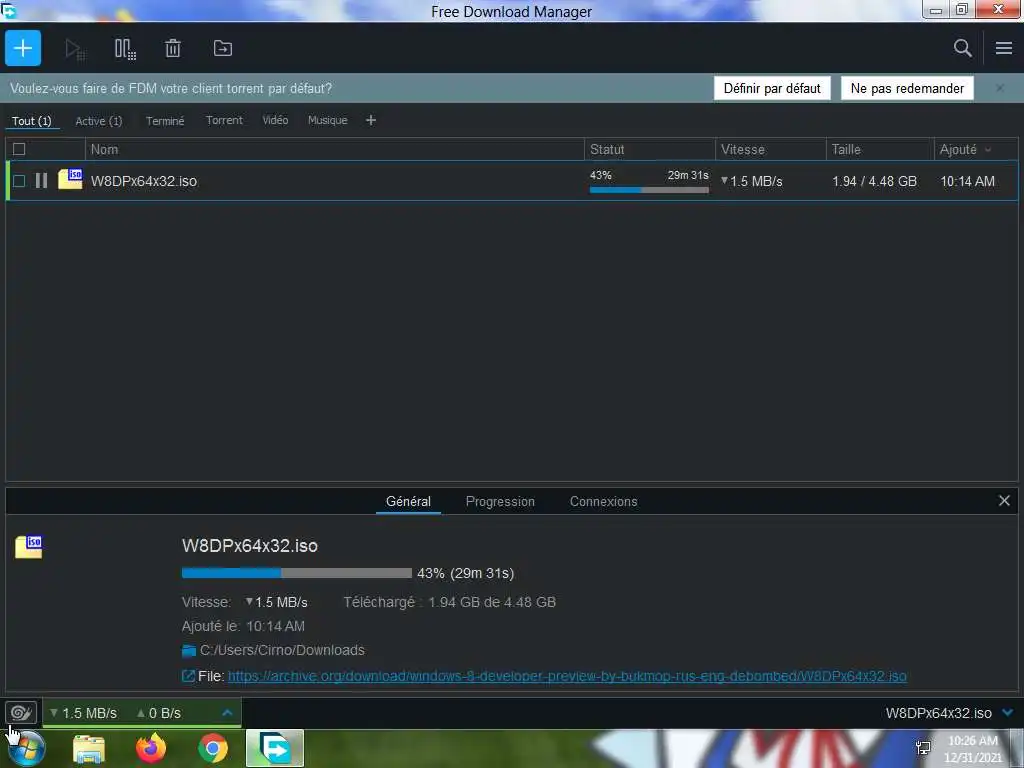Toggle the select-all checkbox in header

(x=19, y=149)
